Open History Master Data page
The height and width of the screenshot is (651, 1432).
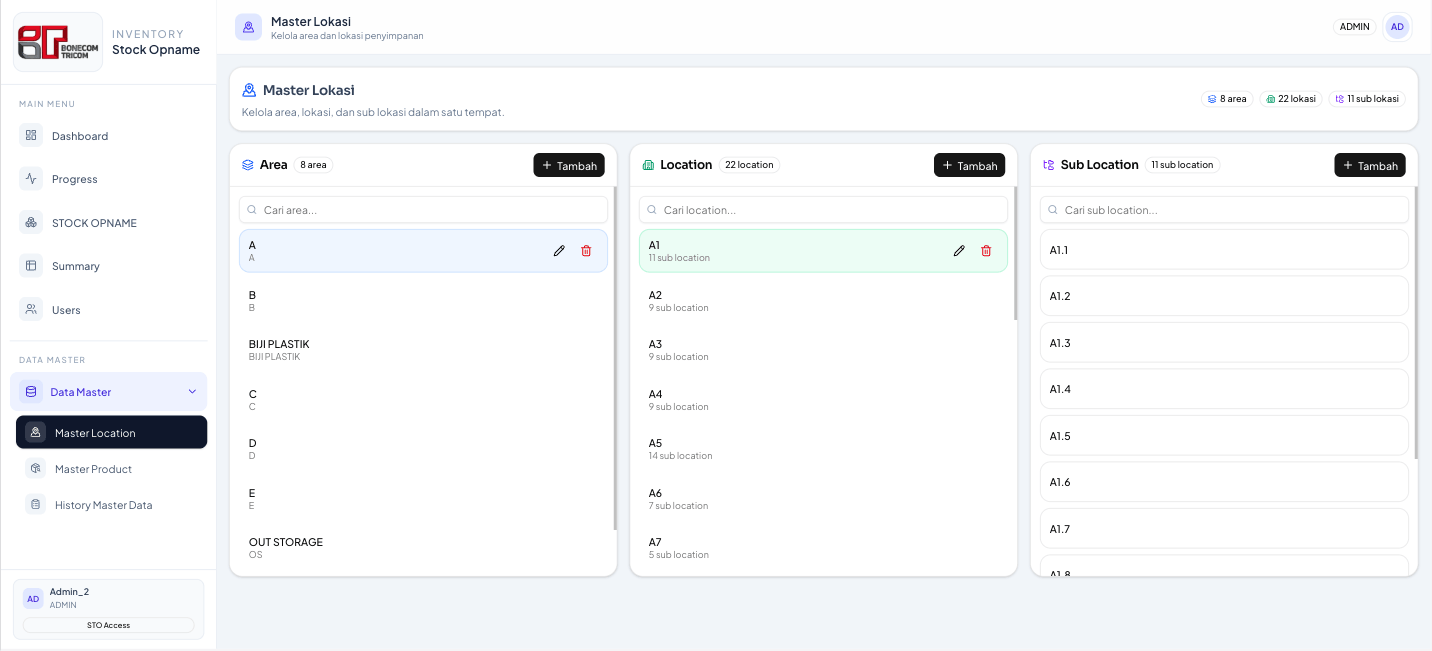point(112,505)
